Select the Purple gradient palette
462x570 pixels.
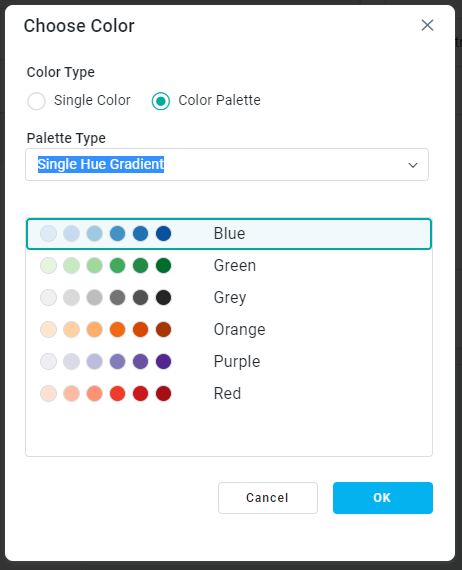pos(229,362)
